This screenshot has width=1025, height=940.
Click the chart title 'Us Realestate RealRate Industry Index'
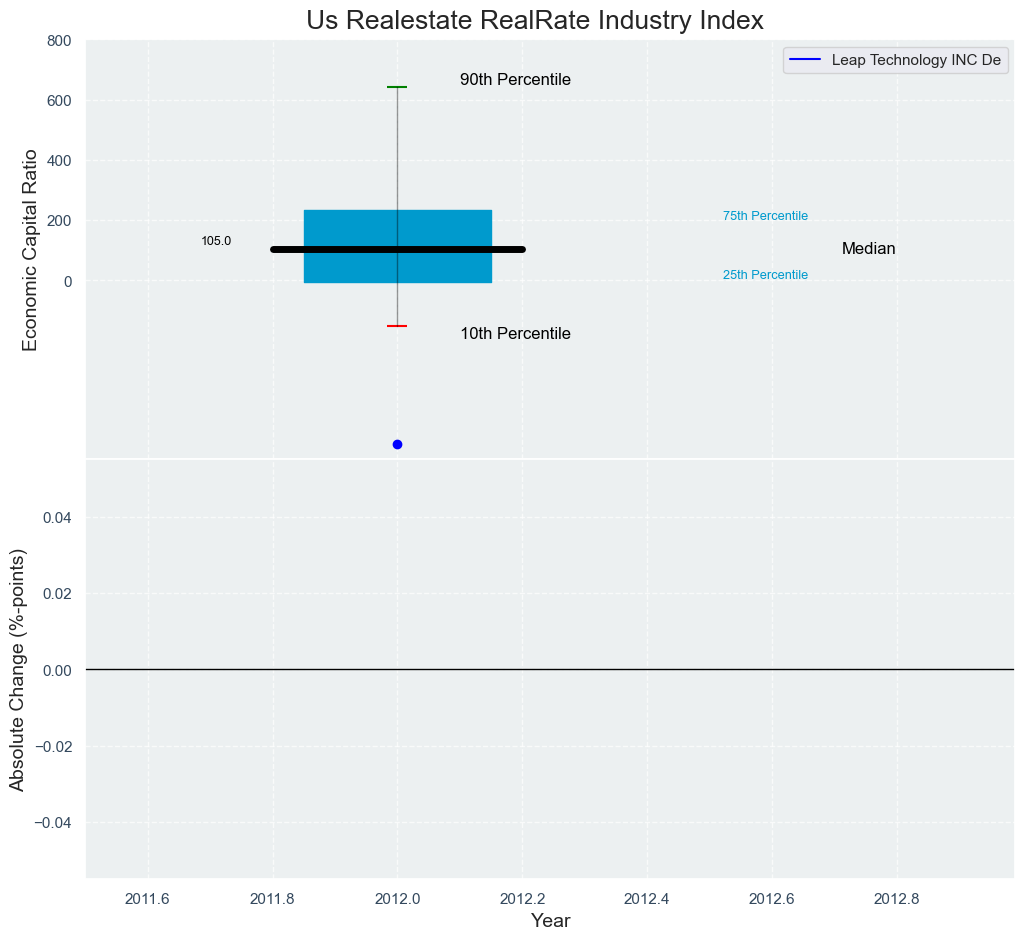click(x=535, y=20)
